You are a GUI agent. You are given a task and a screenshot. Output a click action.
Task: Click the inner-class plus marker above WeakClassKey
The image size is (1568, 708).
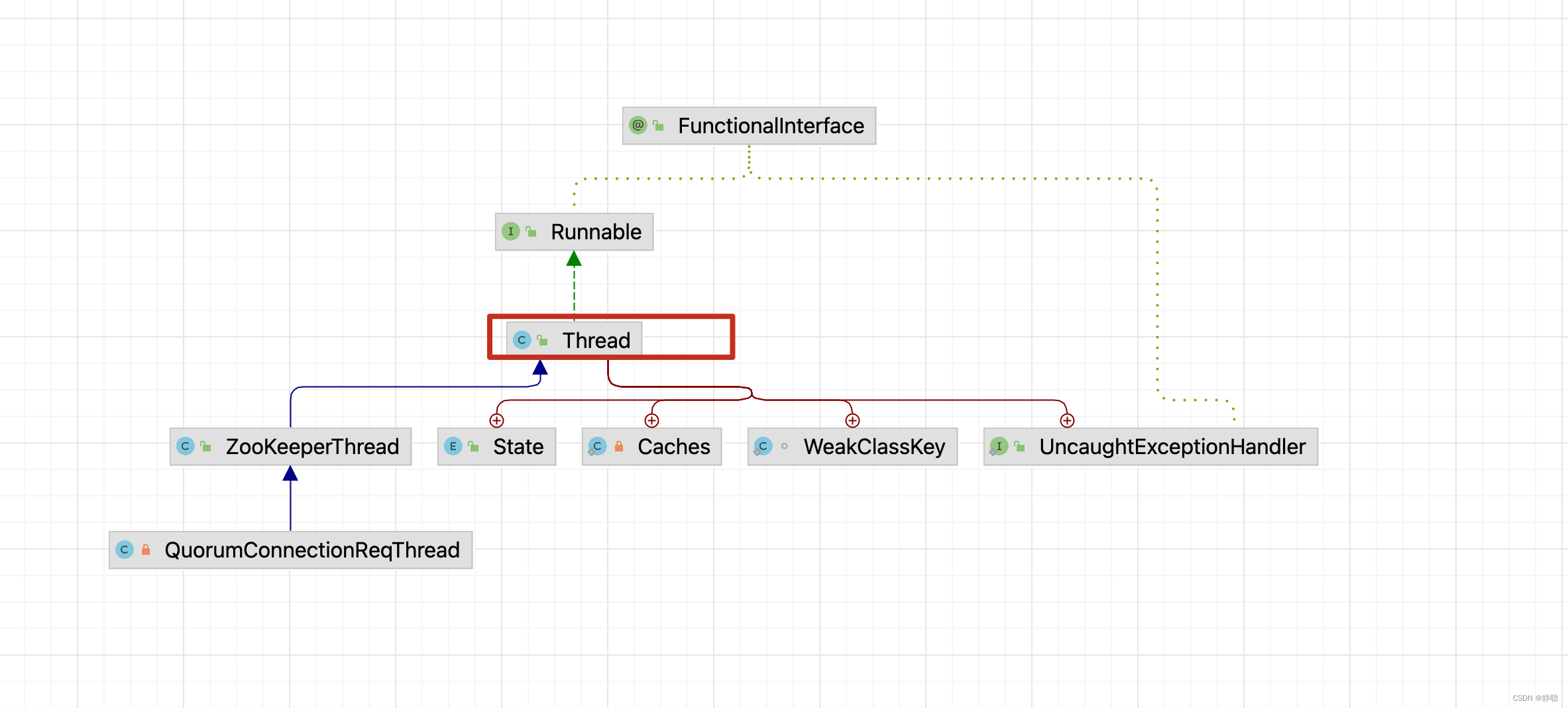852,420
